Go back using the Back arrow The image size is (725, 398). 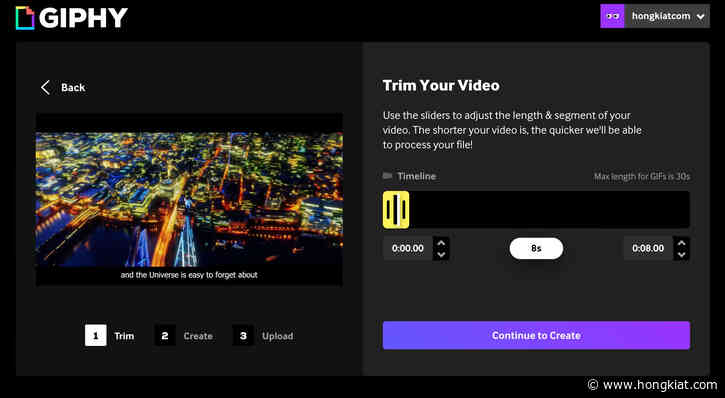(x=45, y=87)
